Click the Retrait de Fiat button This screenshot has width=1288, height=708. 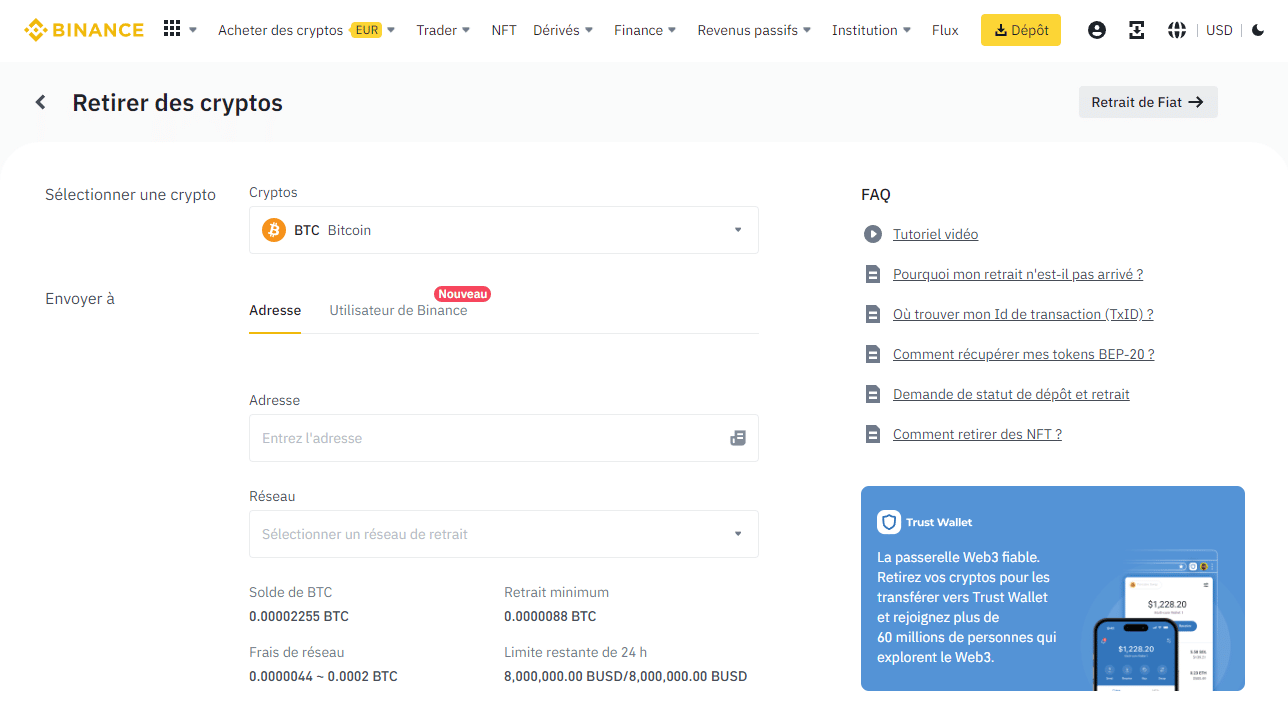pos(1147,102)
